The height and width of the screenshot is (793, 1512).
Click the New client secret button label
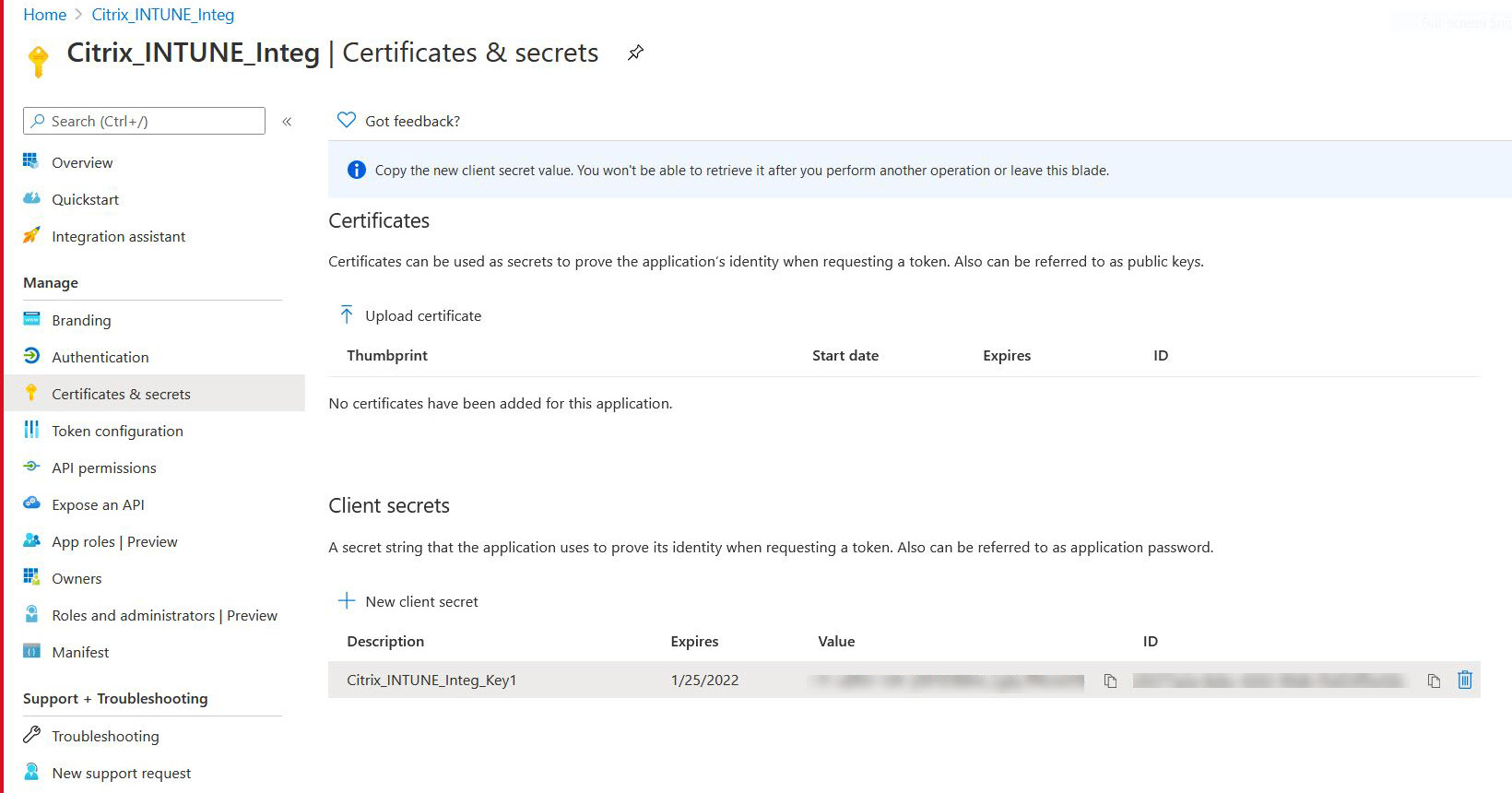(x=421, y=601)
